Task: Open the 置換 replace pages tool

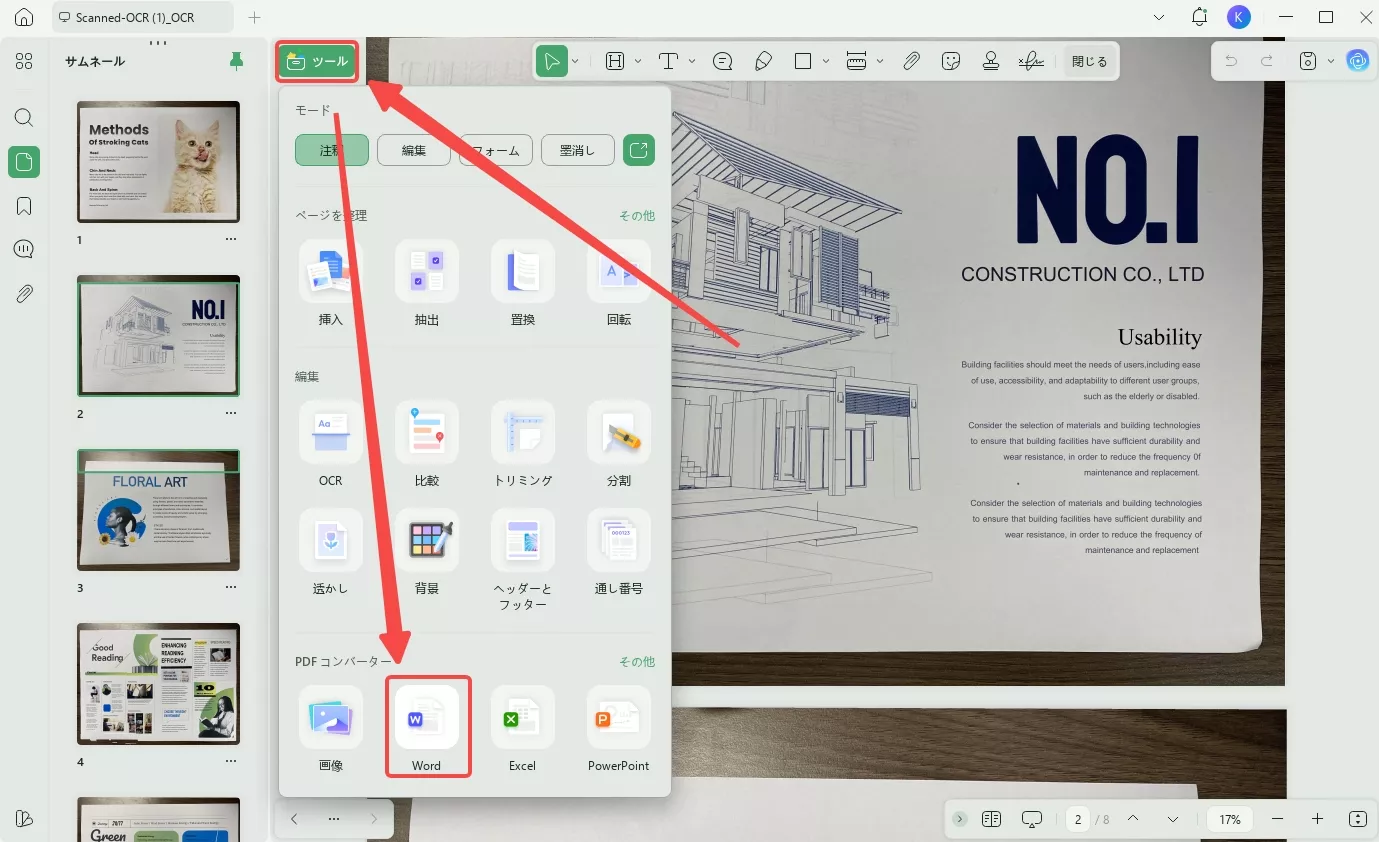Action: pyautogui.click(x=523, y=284)
